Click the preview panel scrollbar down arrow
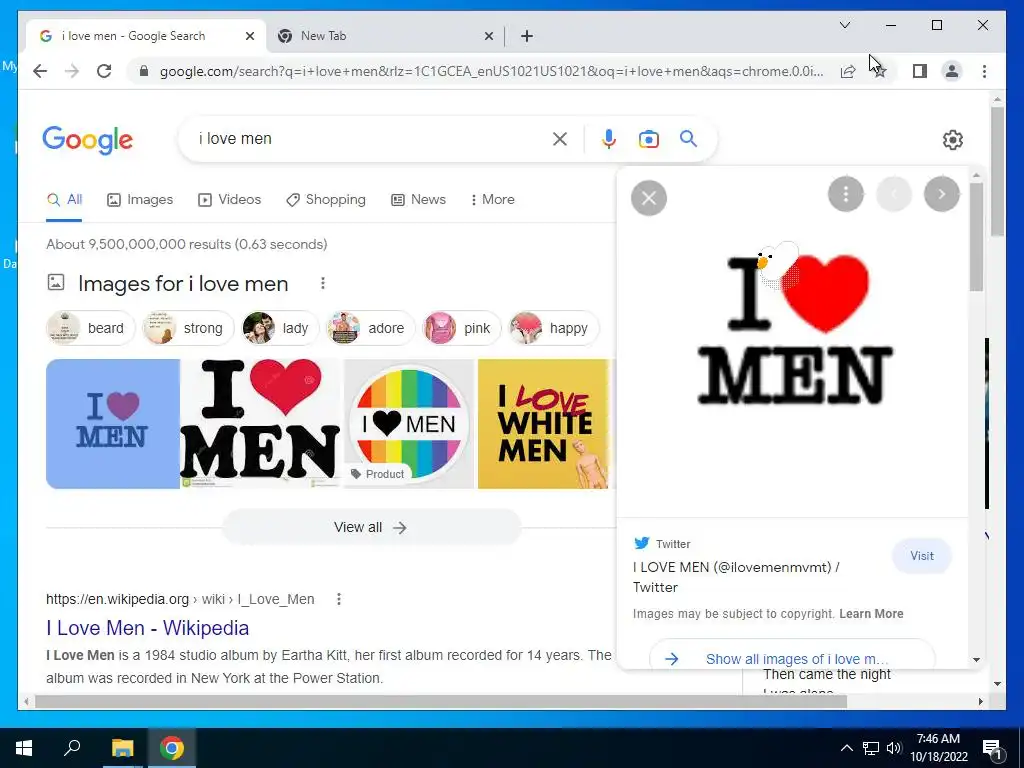Screen dimensions: 1024x768 click(976, 660)
